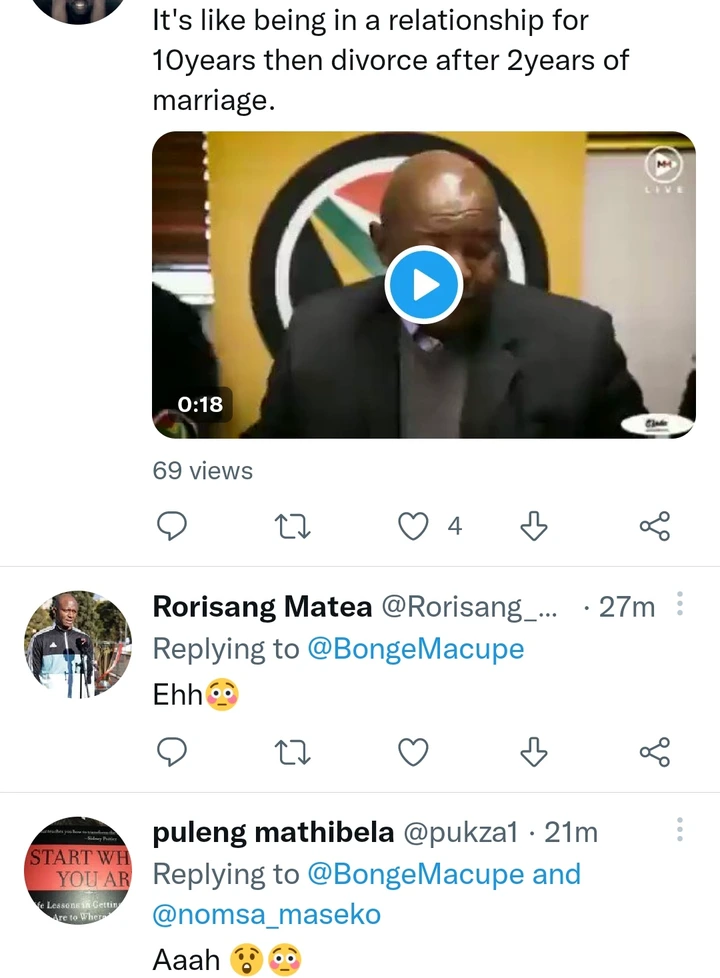Reply to the divorce tweet
Image resolution: width=720 pixels, height=978 pixels.
[x=171, y=526]
